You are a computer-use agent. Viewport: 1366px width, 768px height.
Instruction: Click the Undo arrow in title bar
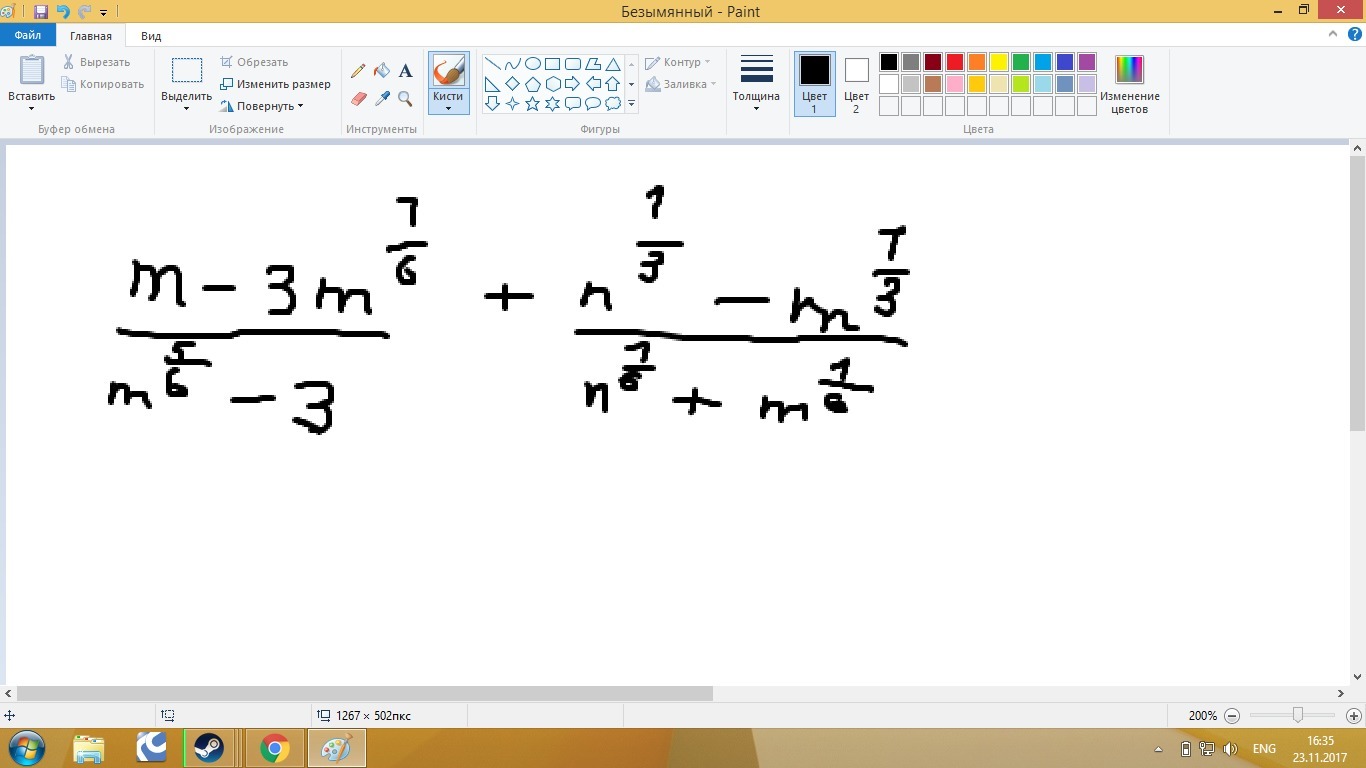coord(63,12)
